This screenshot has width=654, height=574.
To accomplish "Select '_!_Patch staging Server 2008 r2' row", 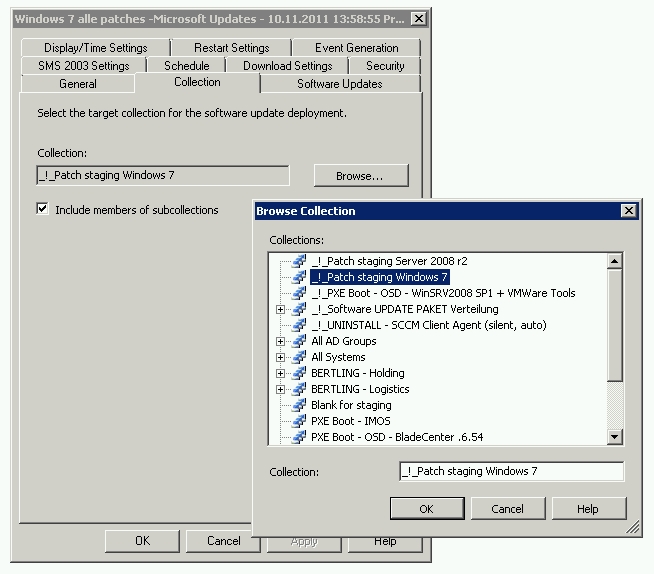I will [389, 261].
